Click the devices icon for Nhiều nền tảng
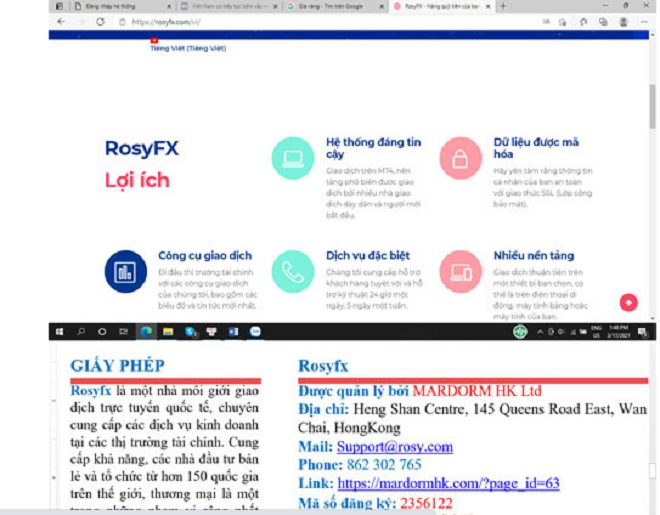The width and height of the screenshot is (660, 515). [x=460, y=271]
